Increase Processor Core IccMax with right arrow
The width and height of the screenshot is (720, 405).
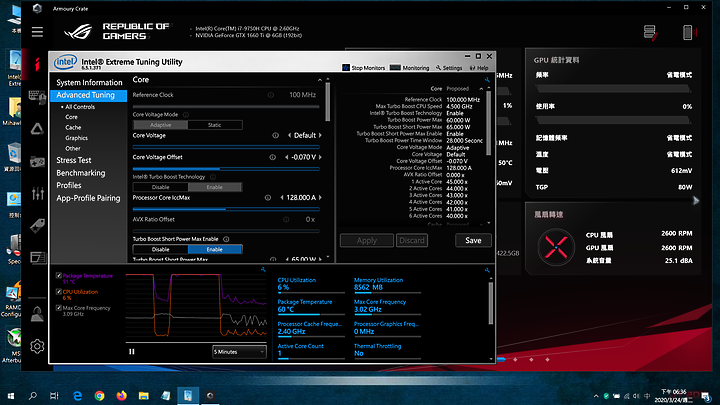[320, 197]
